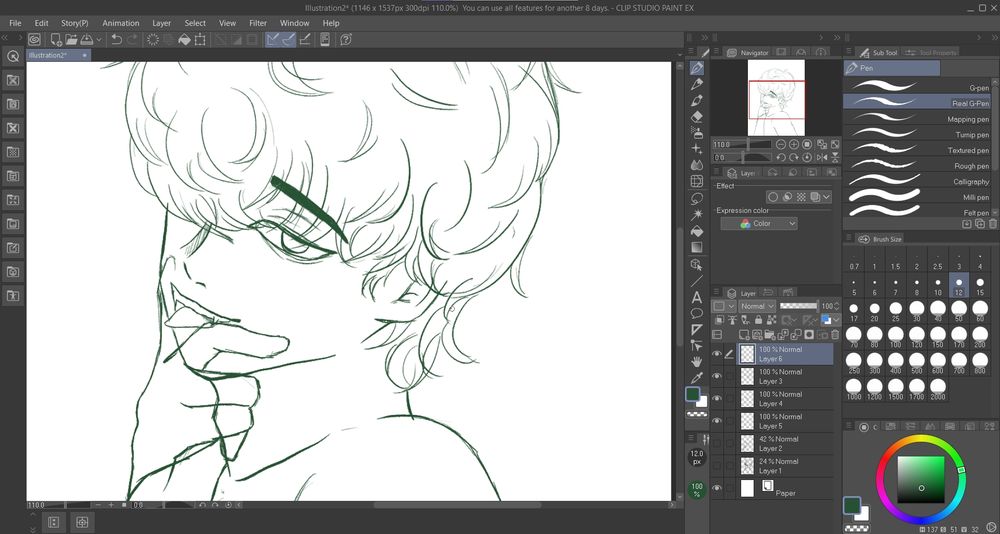Adjust the layer opacity slider
Image resolution: width=1000 pixels, height=534 pixels.
click(x=798, y=306)
